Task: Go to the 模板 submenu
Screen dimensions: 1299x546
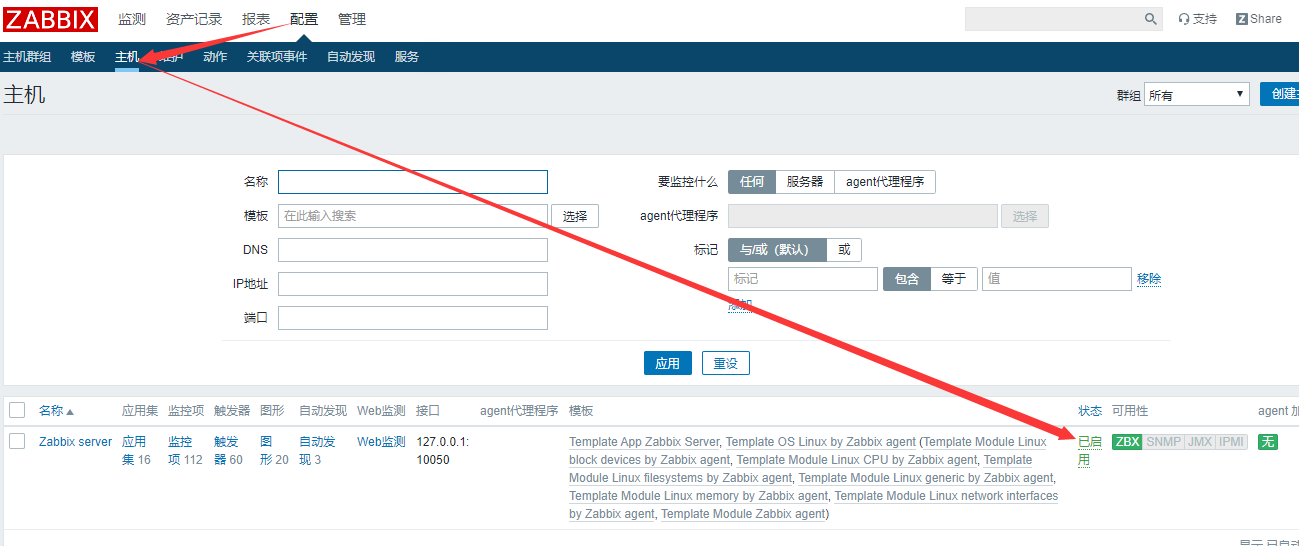Action: coord(83,57)
